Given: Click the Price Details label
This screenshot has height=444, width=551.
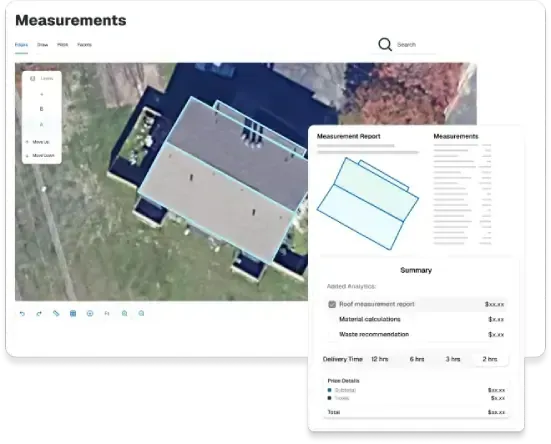Looking at the screenshot, I should click(x=343, y=381).
